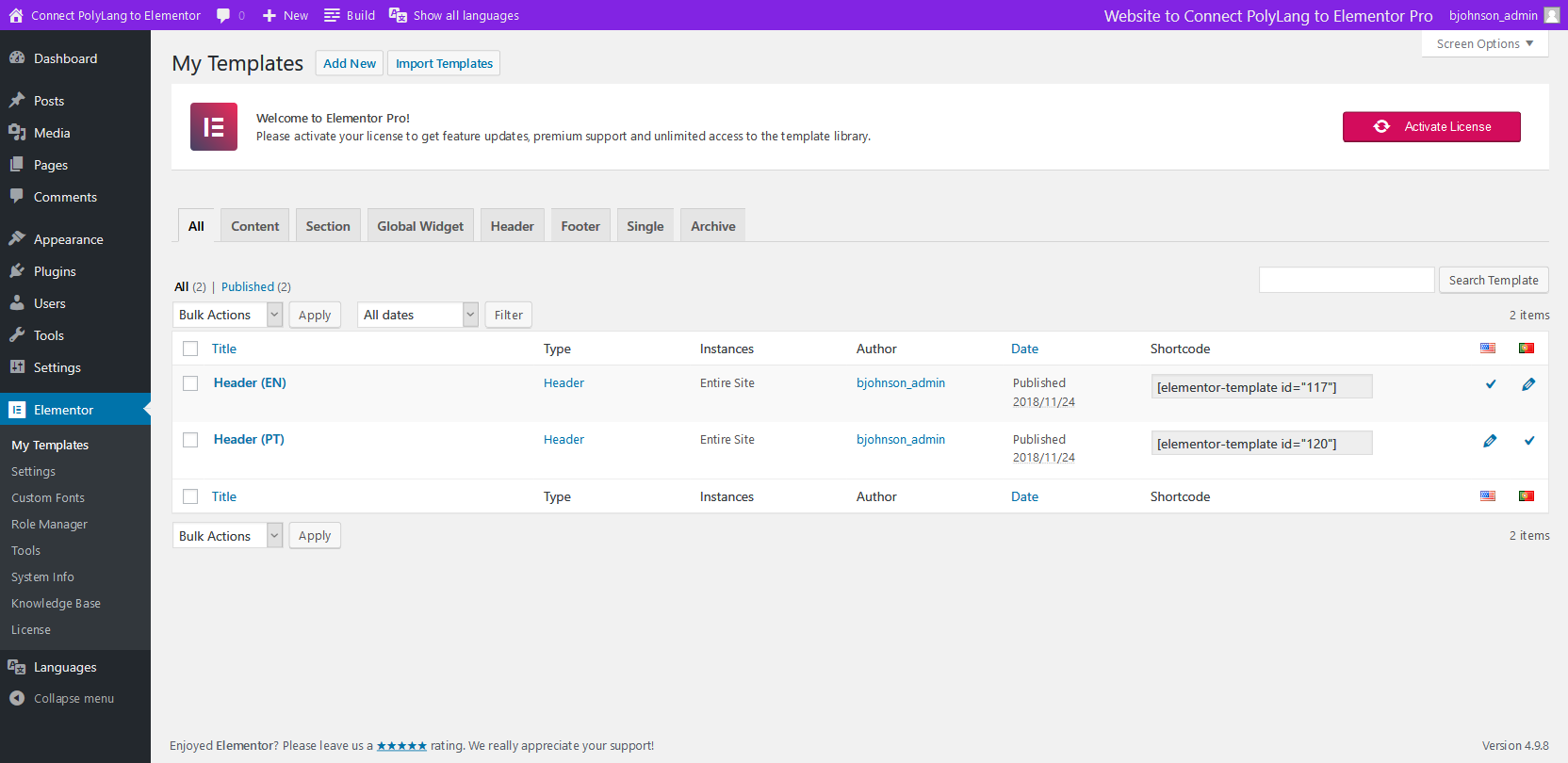1568x763 pixels.
Task: Open the comments bubble icon in admin bar
Action: coord(223,15)
